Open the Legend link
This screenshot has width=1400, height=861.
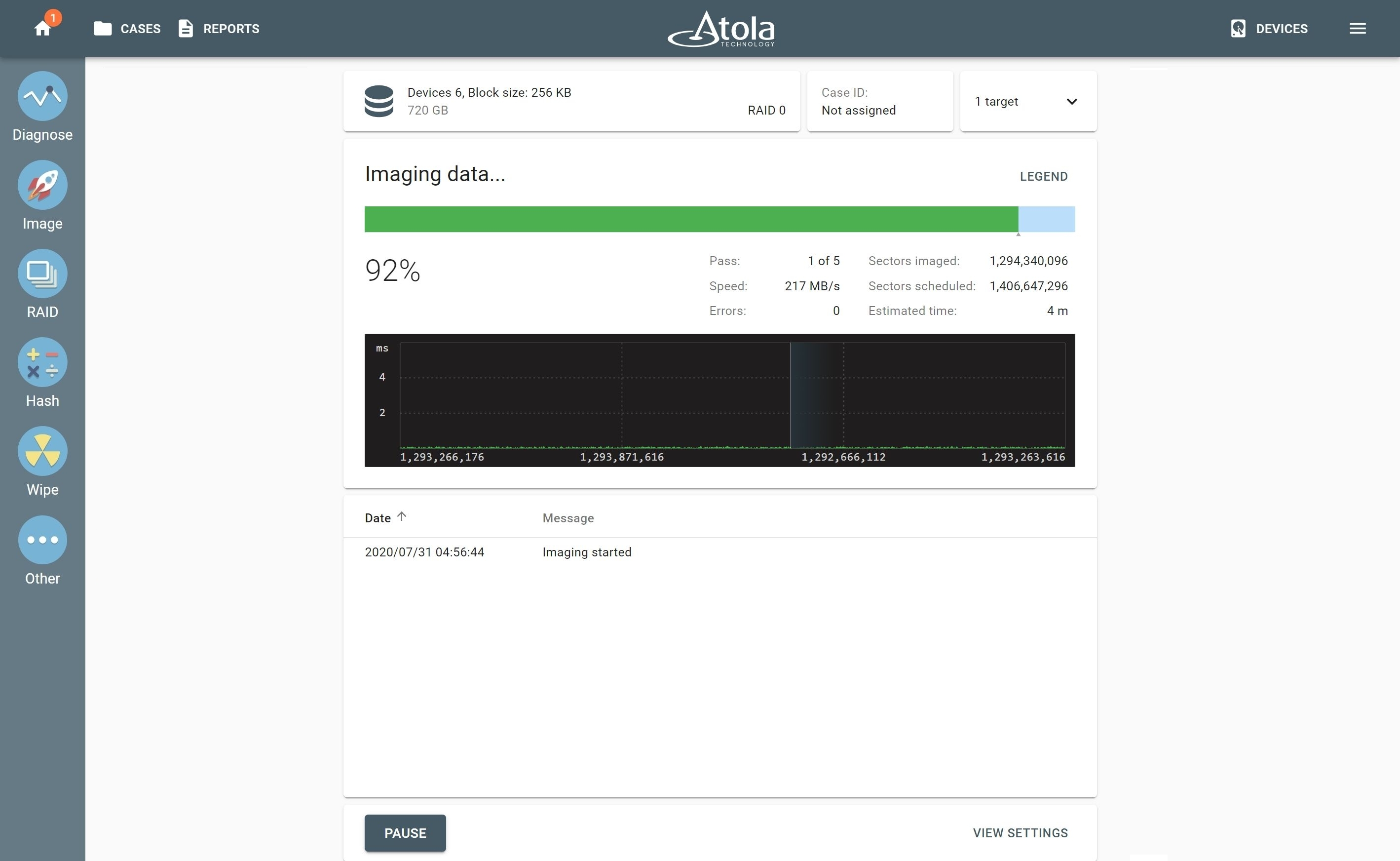pyautogui.click(x=1043, y=177)
